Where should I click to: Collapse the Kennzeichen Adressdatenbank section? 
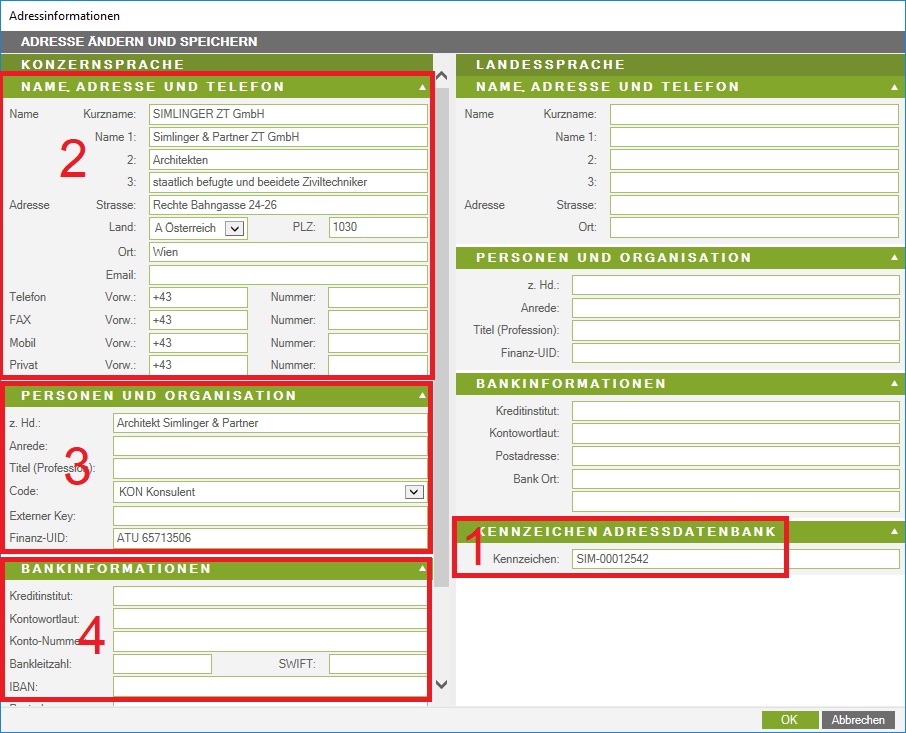(x=894, y=532)
